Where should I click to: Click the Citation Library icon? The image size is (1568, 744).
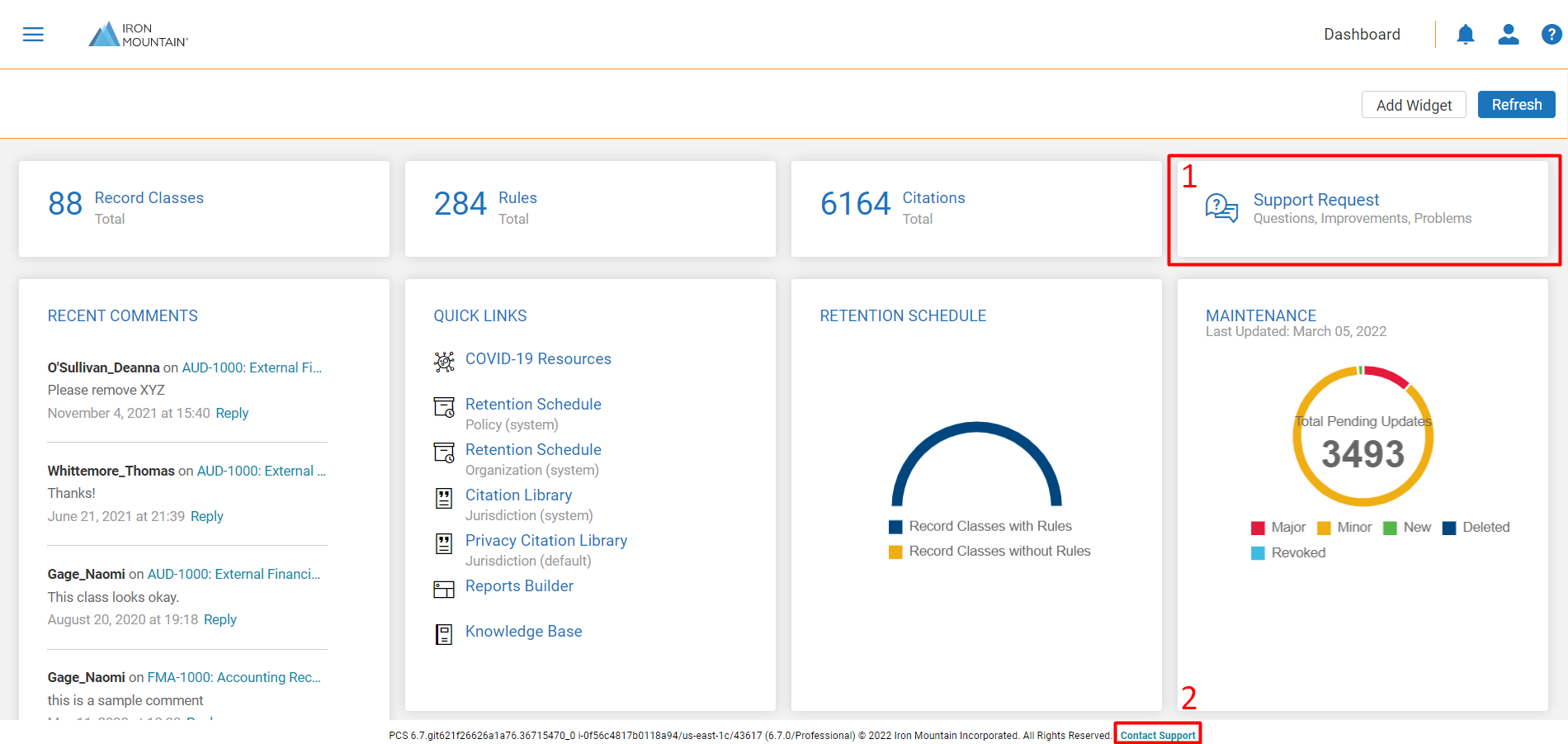444,498
